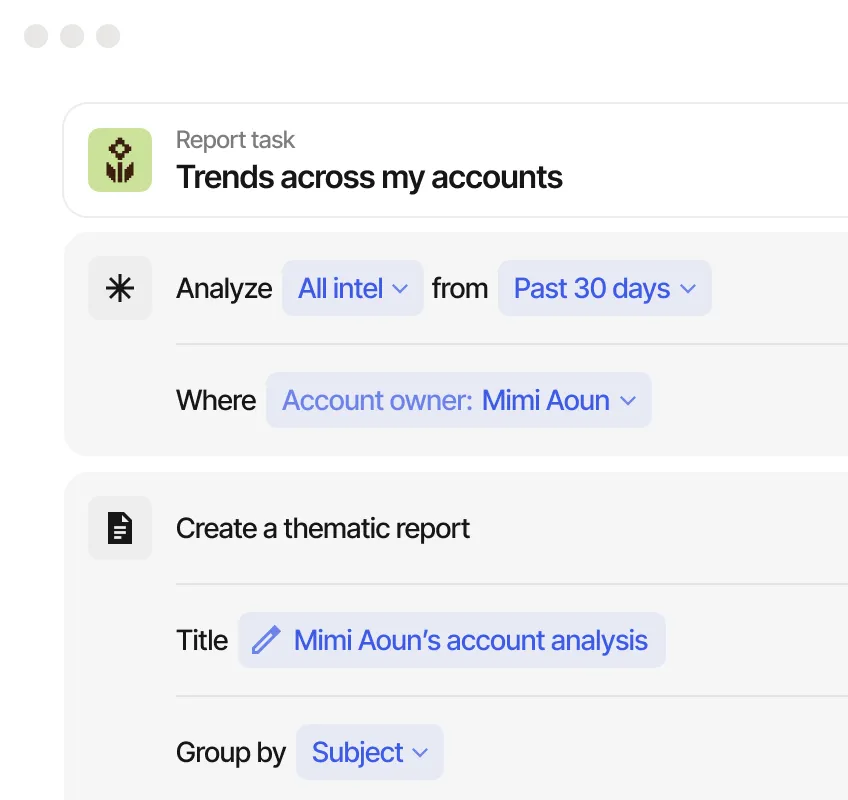The image size is (848, 800).
Task: Click the document icon on the report step
Action: click(x=120, y=528)
